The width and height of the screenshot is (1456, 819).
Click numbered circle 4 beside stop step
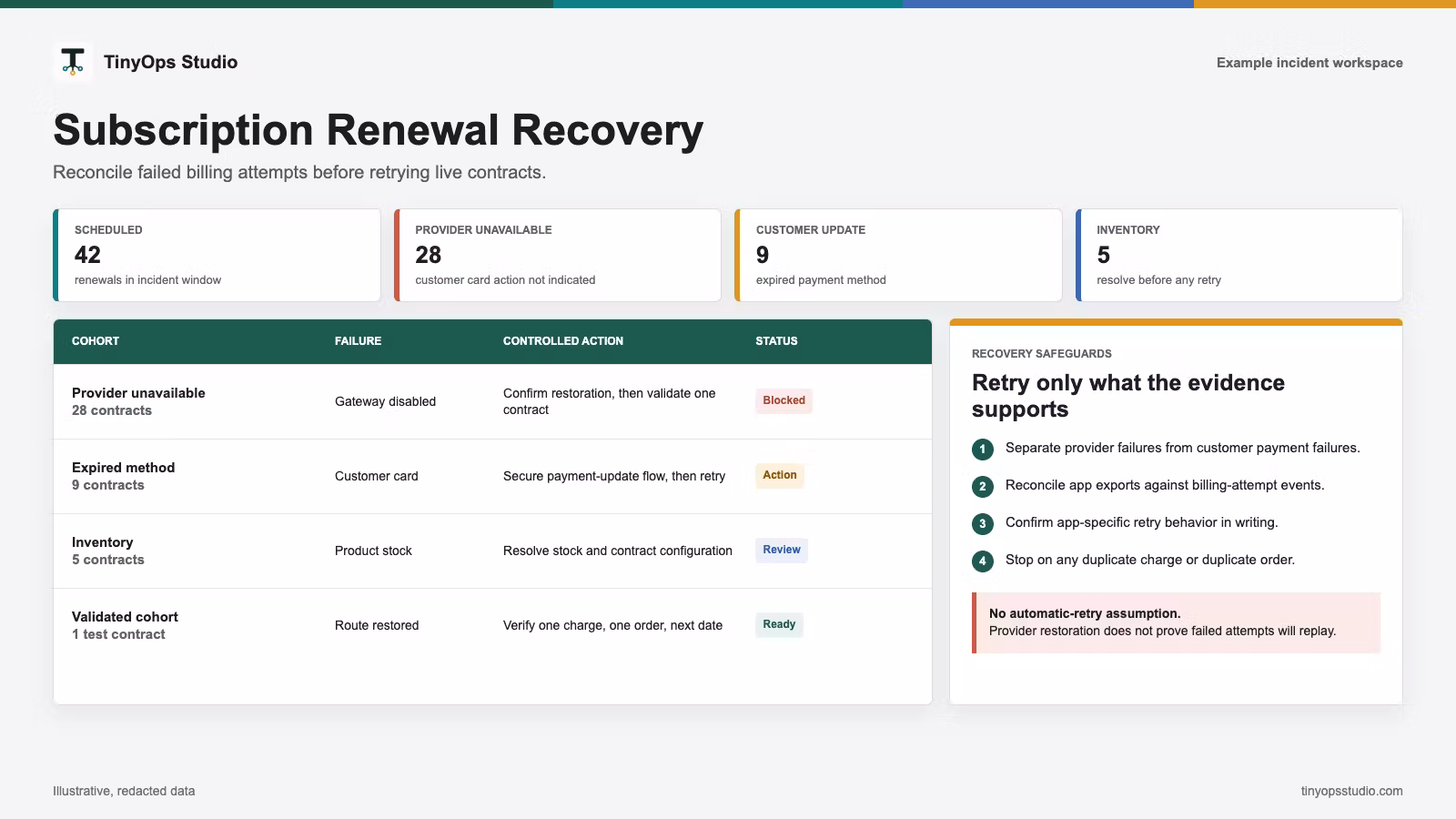pos(983,561)
